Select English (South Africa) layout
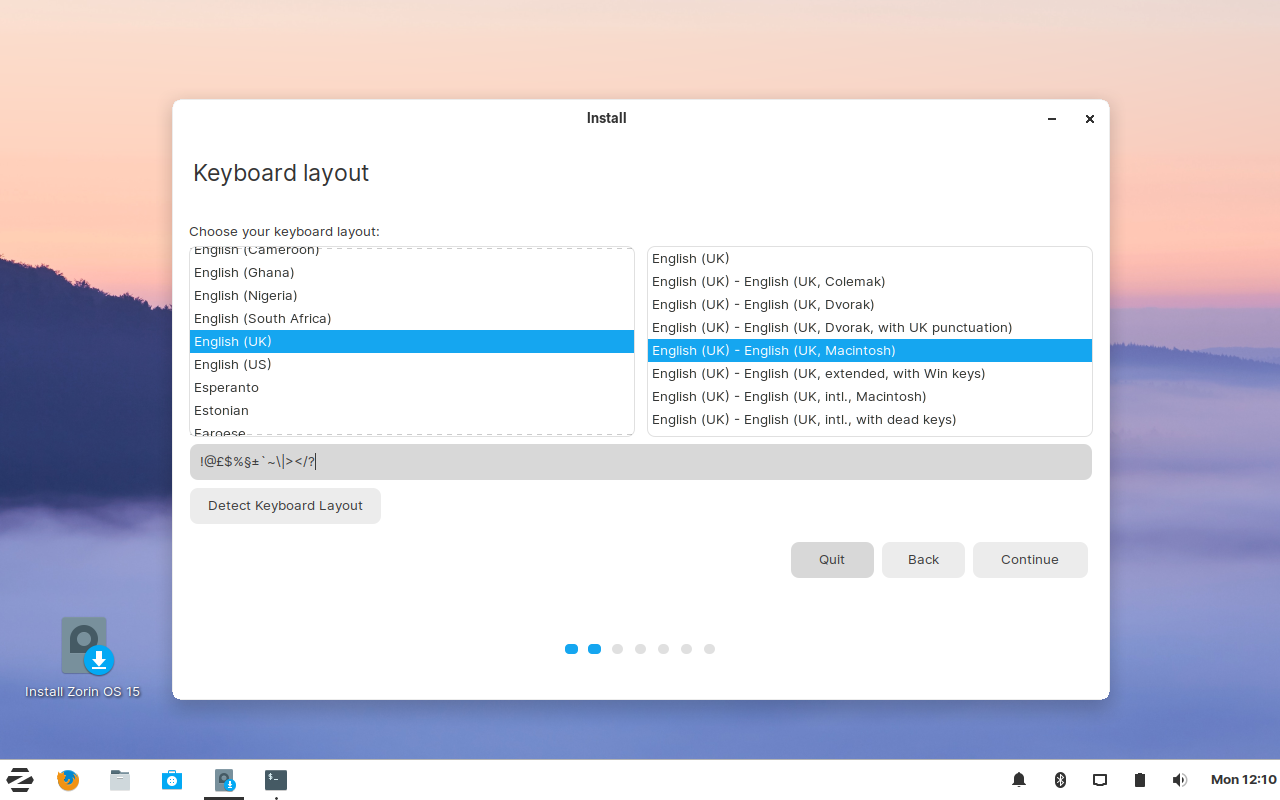 tap(412, 319)
